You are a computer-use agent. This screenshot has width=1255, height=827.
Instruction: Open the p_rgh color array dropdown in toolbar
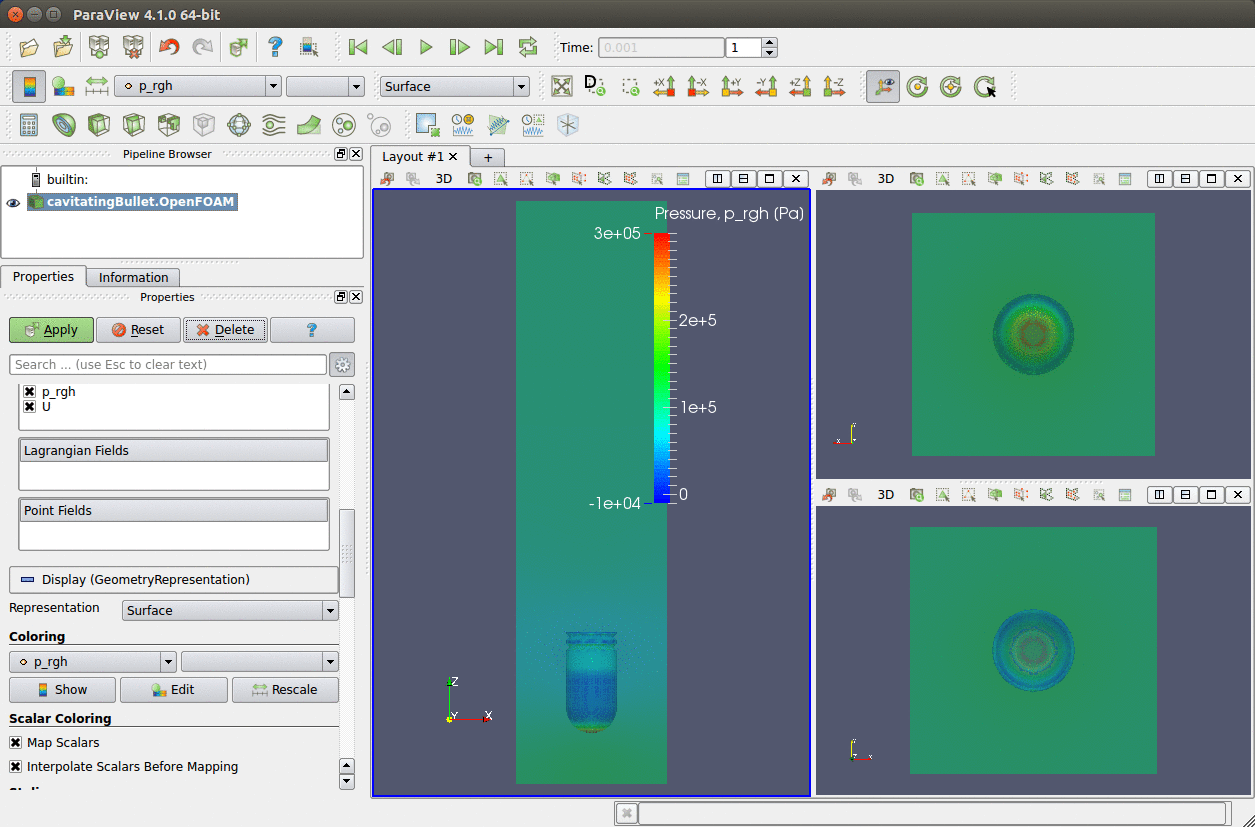[198, 86]
